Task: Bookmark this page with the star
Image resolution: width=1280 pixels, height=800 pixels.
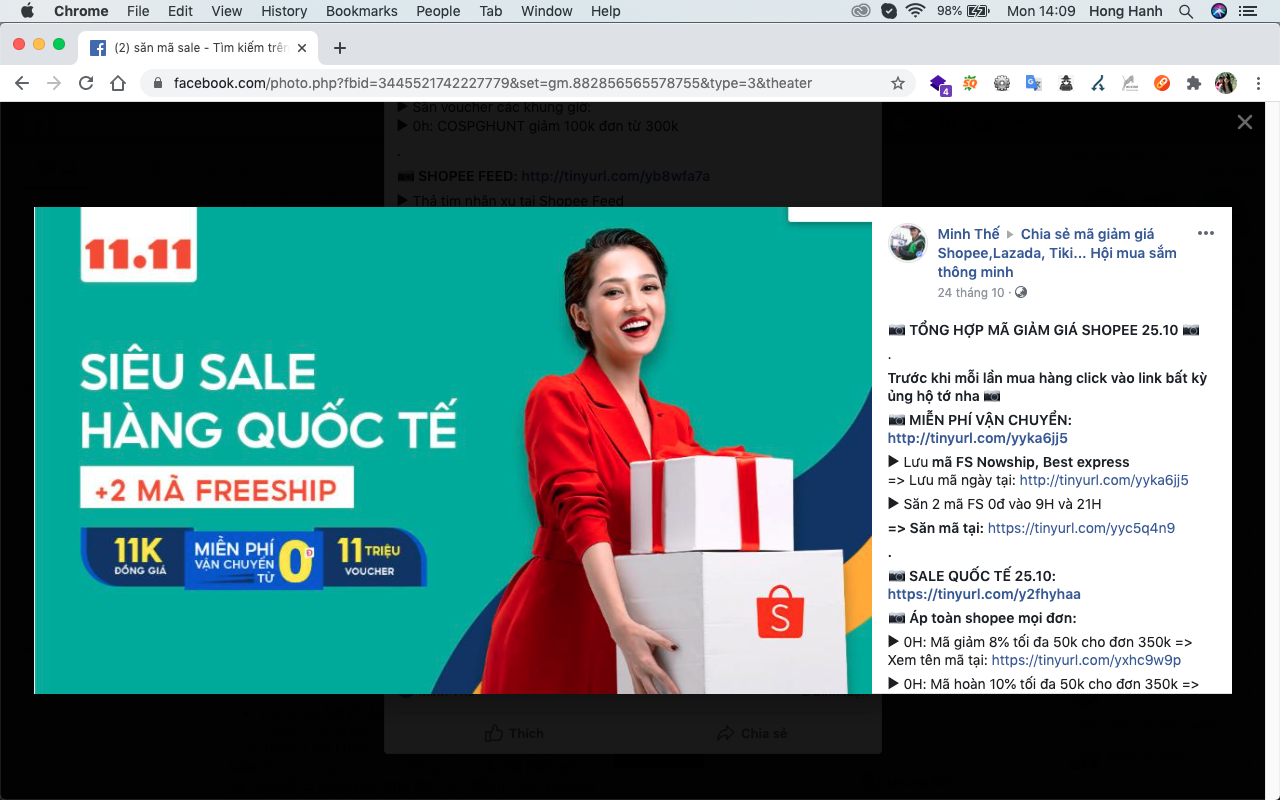Action: point(898,83)
